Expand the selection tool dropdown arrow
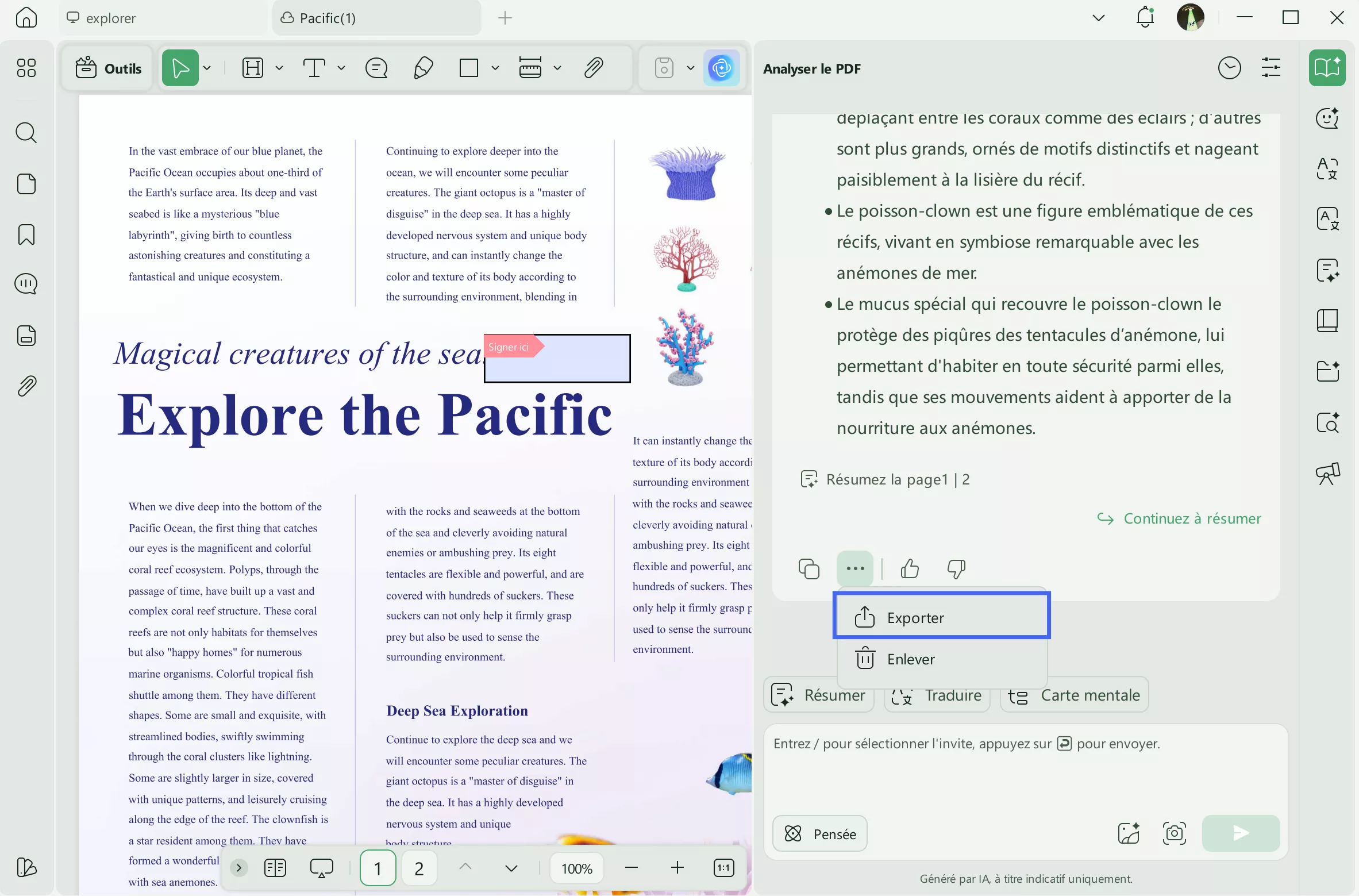This screenshot has width=1359, height=896. tap(207, 68)
